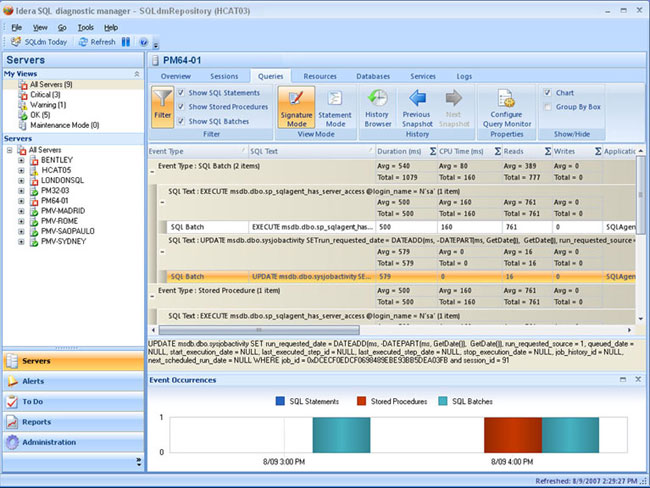Click the grid horizontal scrollbar thumb
Screen dimensions: 650x488
click(259, 330)
